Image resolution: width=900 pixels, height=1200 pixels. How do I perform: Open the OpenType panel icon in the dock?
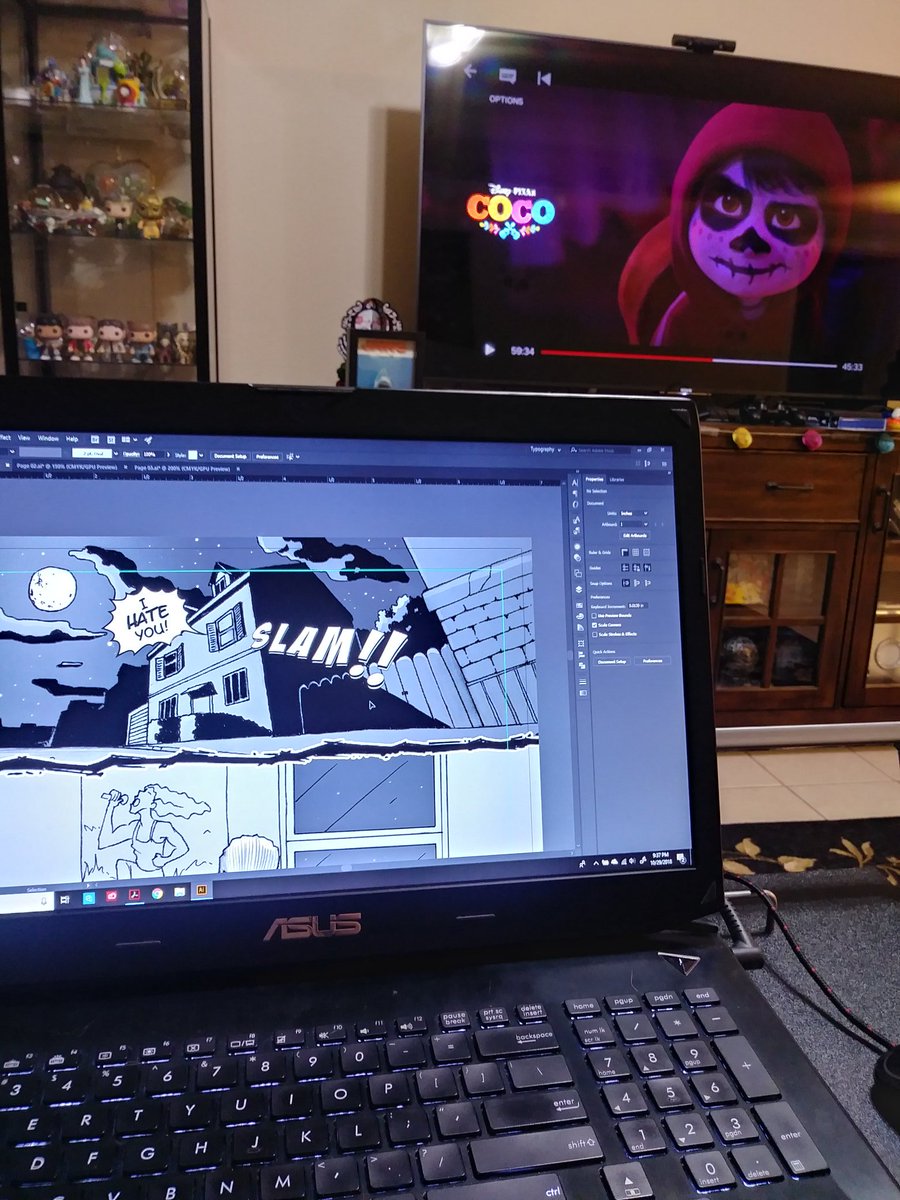coord(576,504)
